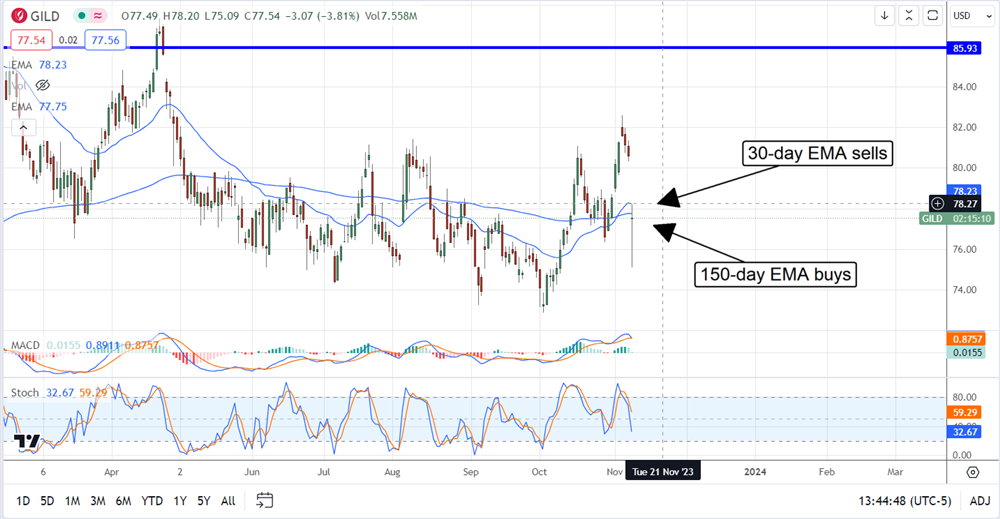The image size is (1000, 519).
Task: Select the 5D time range
Action: click(x=47, y=501)
